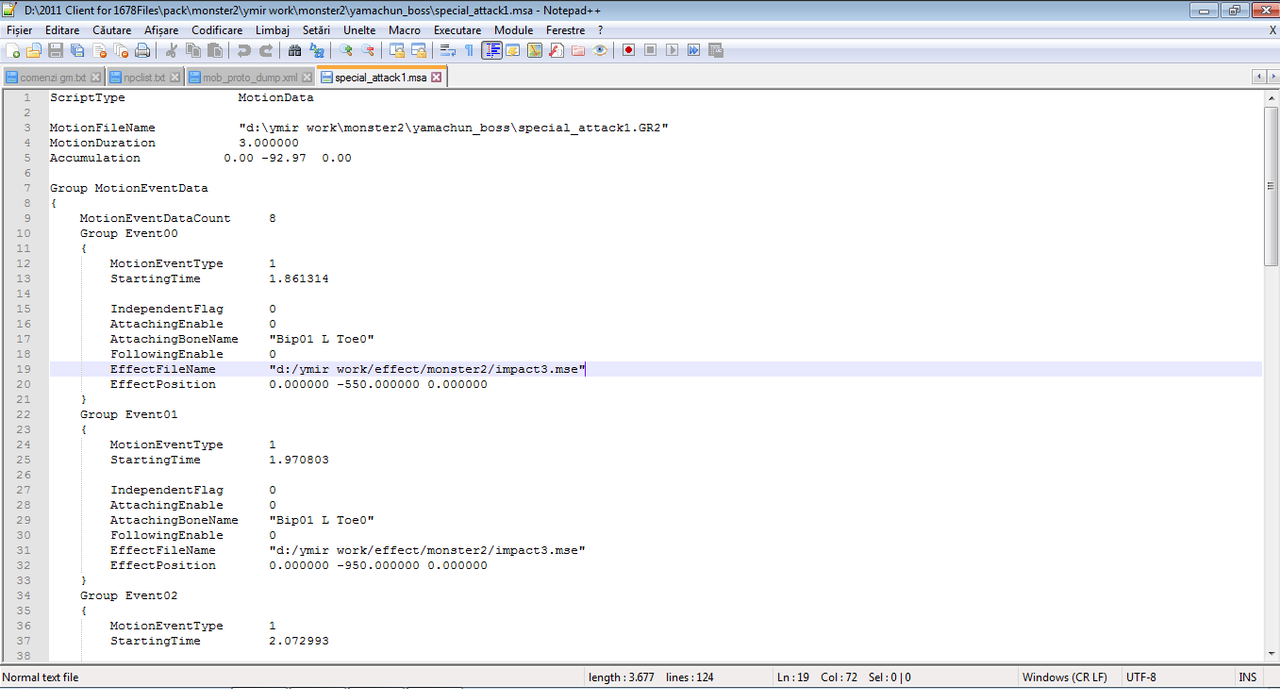Switch to the mob_proto_dump.xml tab
1280x689 pixels.
pos(250,77)
